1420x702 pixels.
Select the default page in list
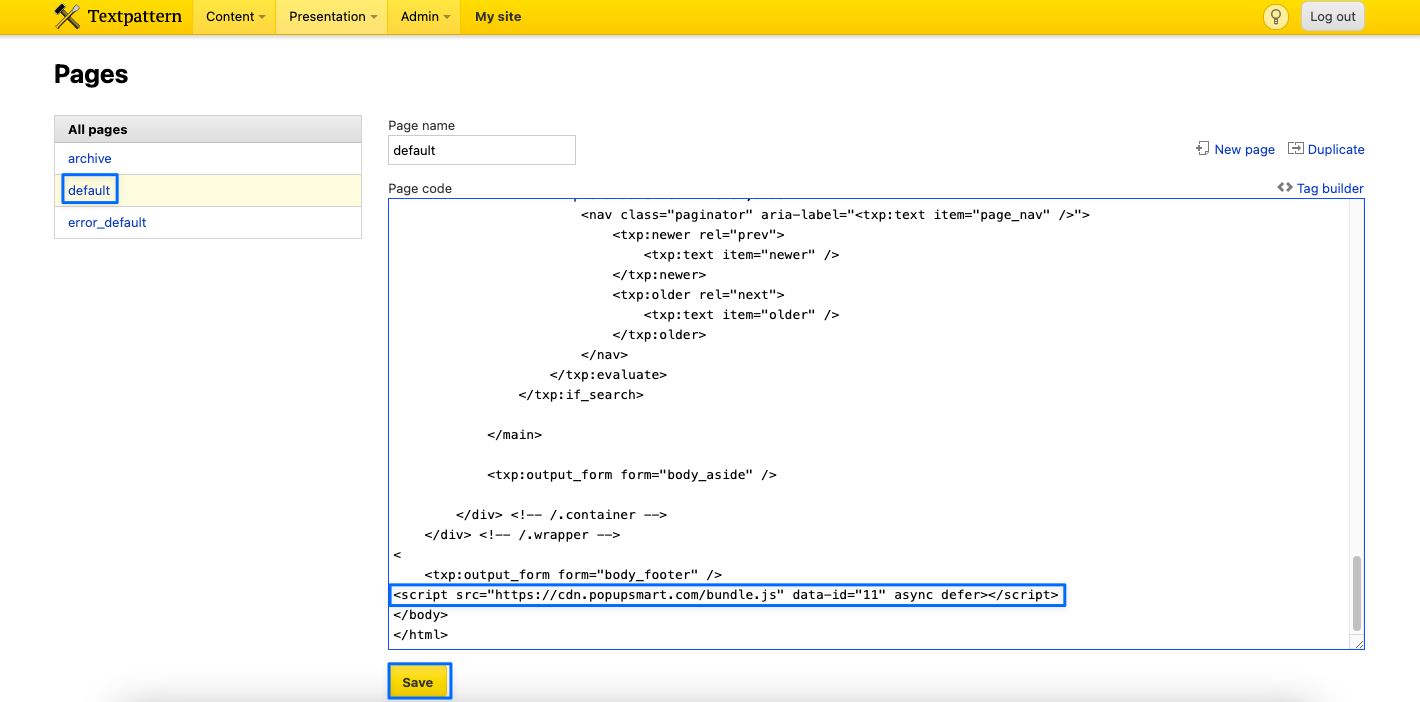pos(89,190)
